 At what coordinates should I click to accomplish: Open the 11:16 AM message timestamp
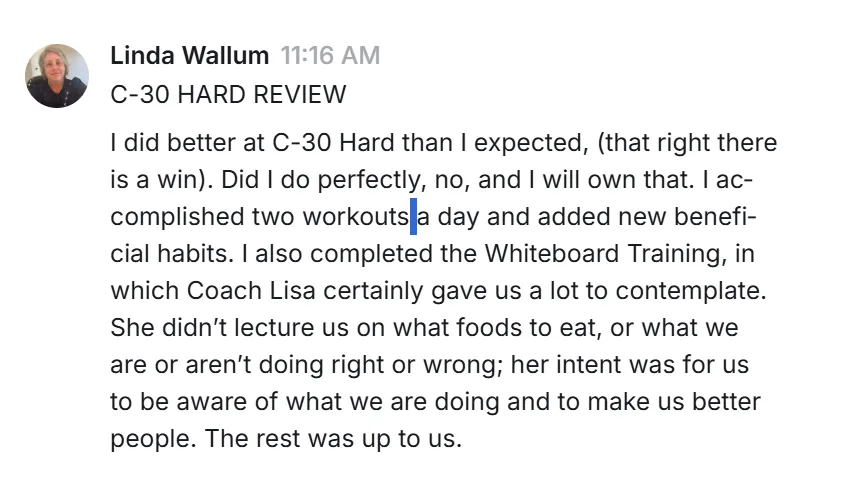[x=330, y=55]
